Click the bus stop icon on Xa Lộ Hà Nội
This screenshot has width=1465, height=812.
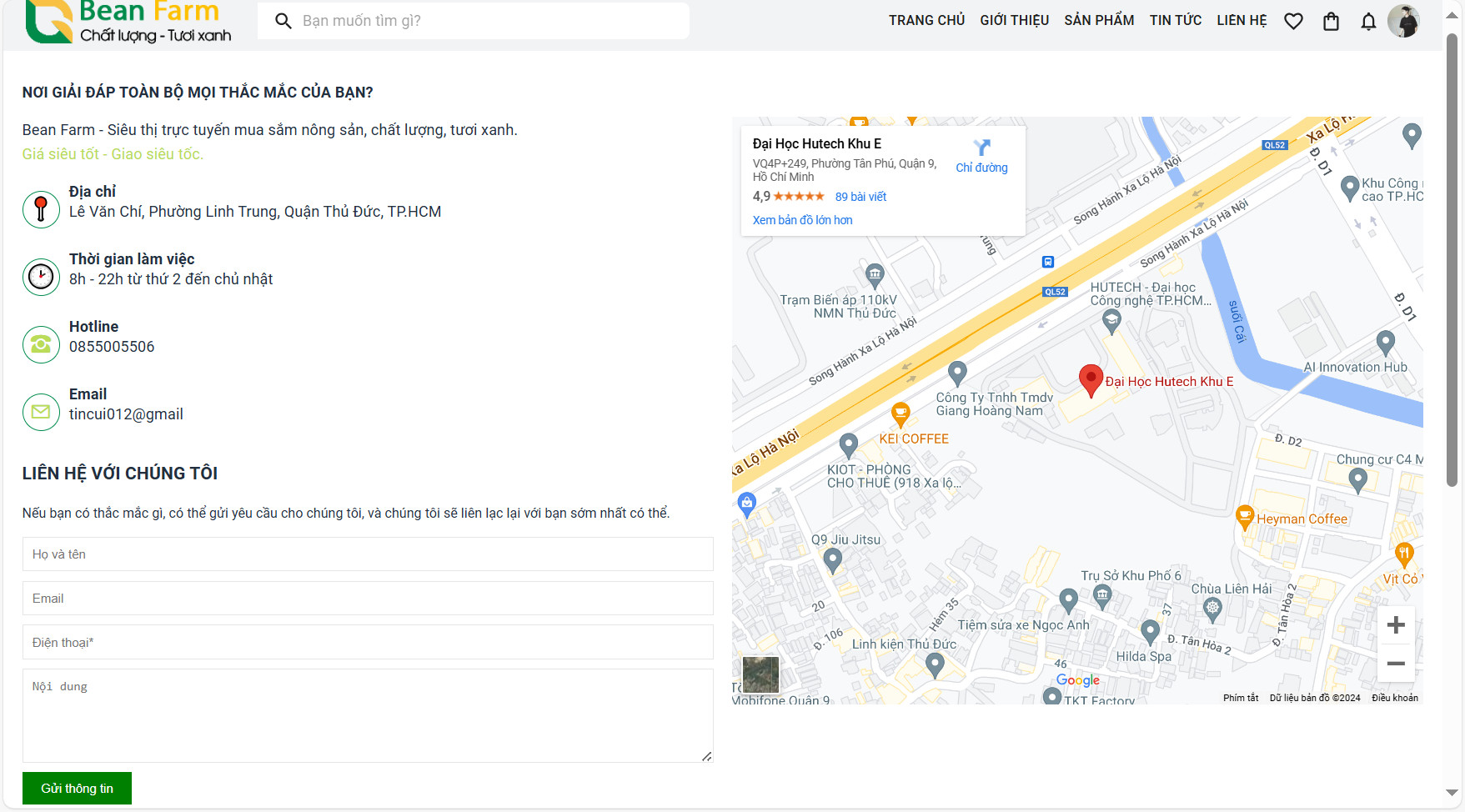(x=1048, y=262)
